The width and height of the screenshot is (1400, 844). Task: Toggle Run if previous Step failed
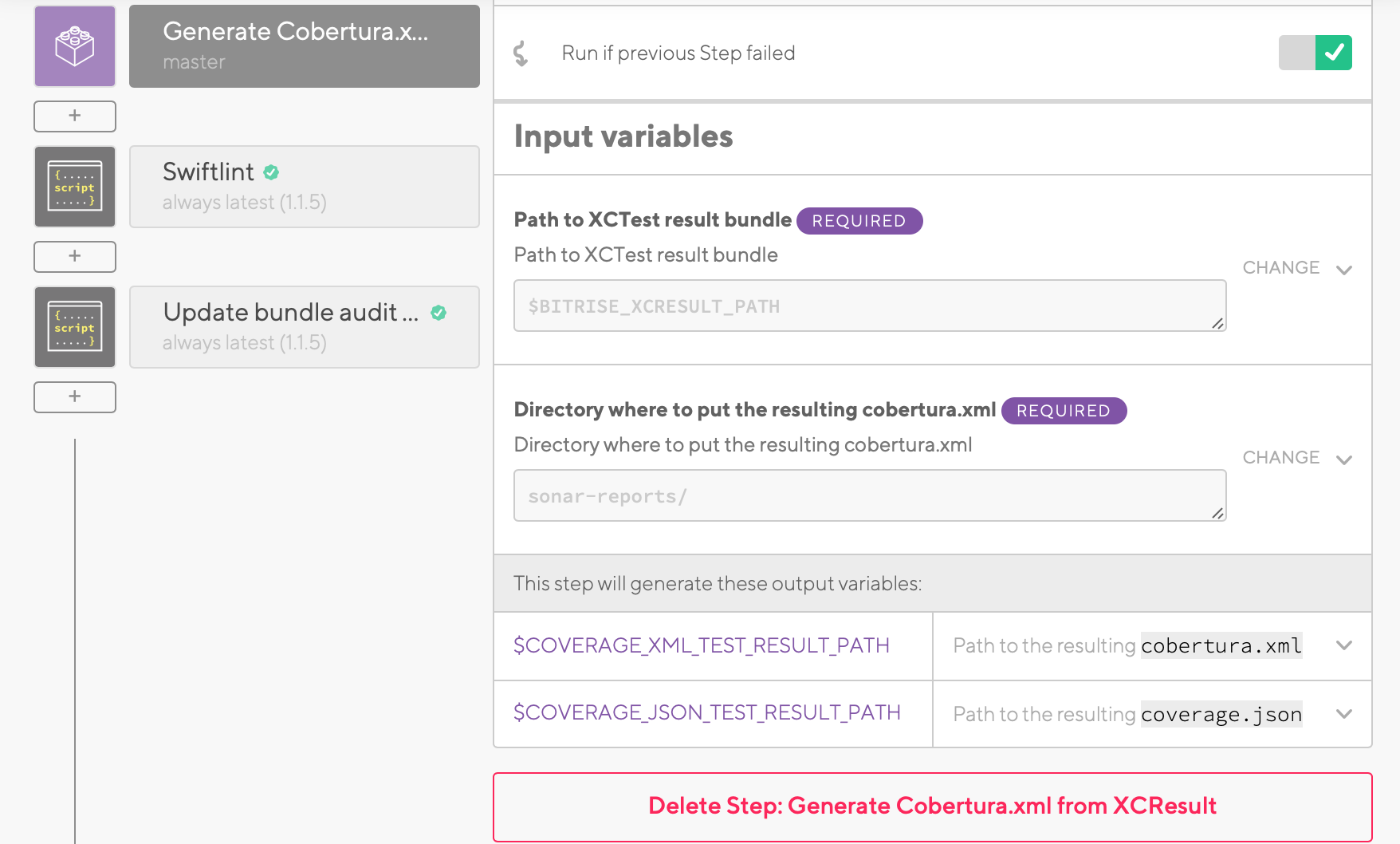click(x=1315, y=53)
